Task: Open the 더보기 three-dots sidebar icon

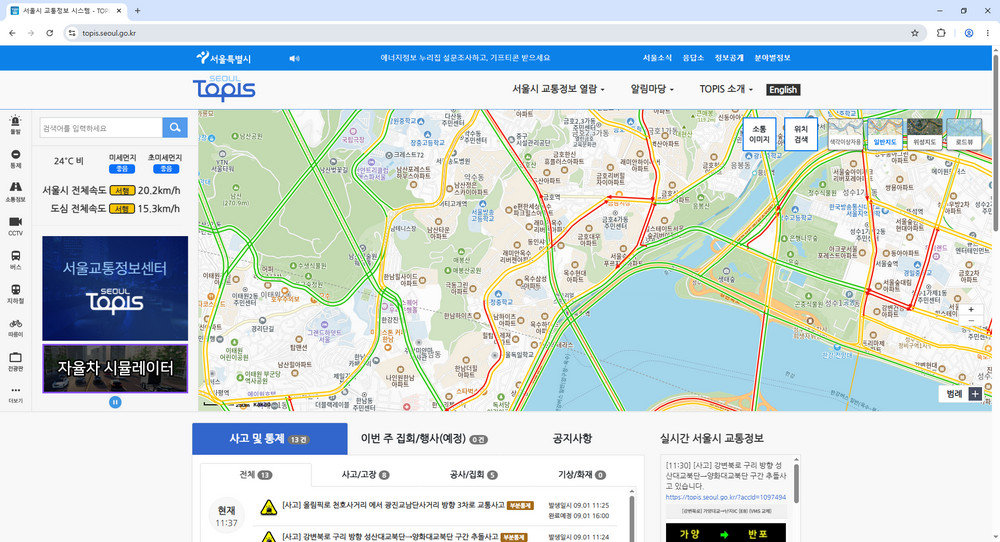Action: pos(15,394)
